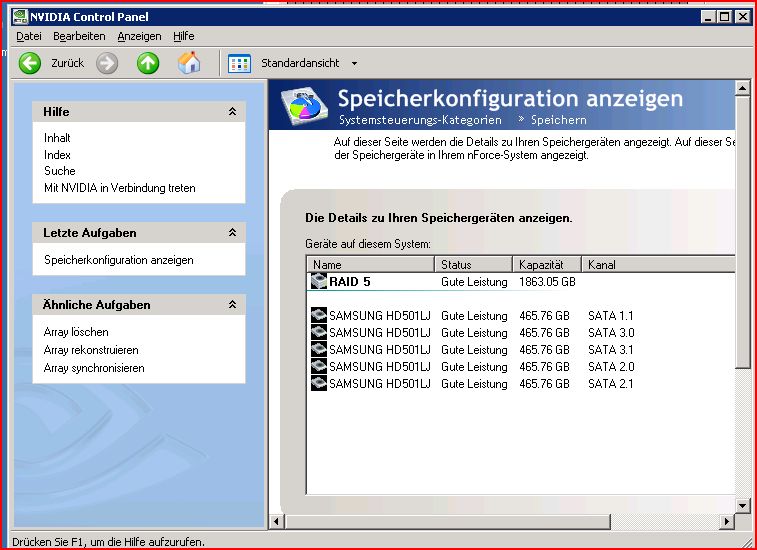Open the Anzeigen menu

coord(139,36)
